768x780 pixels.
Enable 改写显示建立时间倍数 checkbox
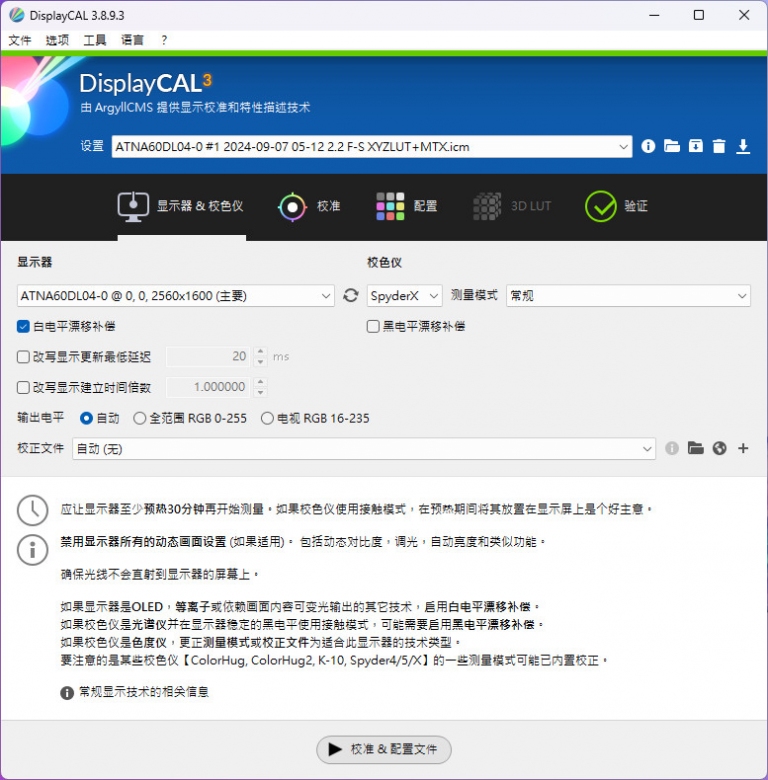(x=23, y=388)
